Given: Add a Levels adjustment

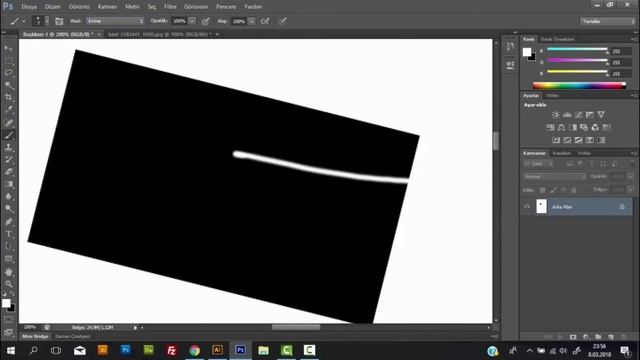Looking at the screenshot, I should pyautogui.click(x=567, y=115).
